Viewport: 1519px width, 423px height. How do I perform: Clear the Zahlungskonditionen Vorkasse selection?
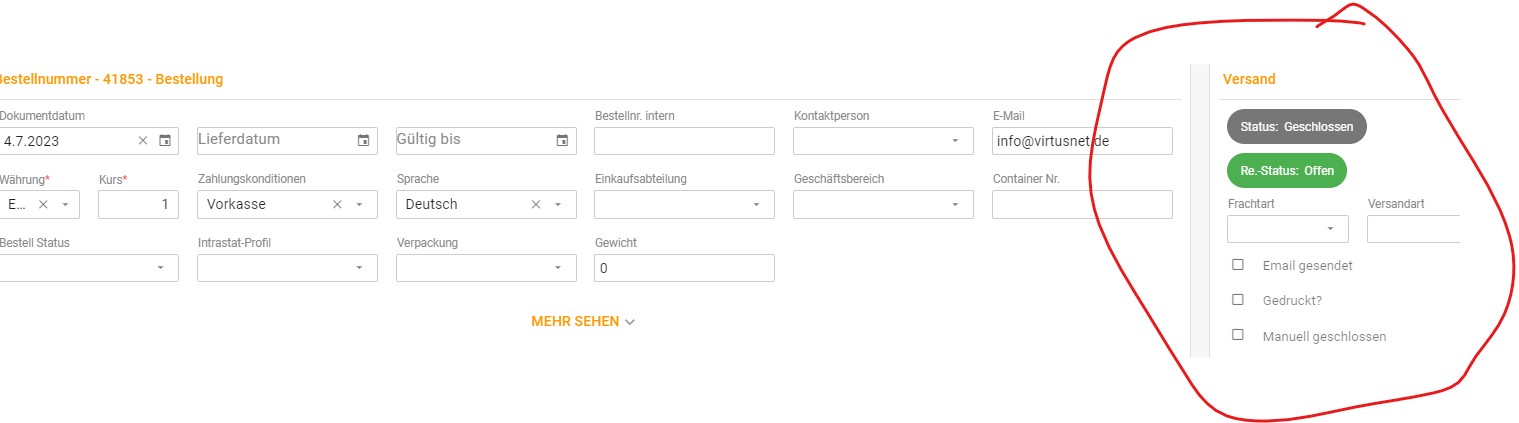[x=337, y=205]
